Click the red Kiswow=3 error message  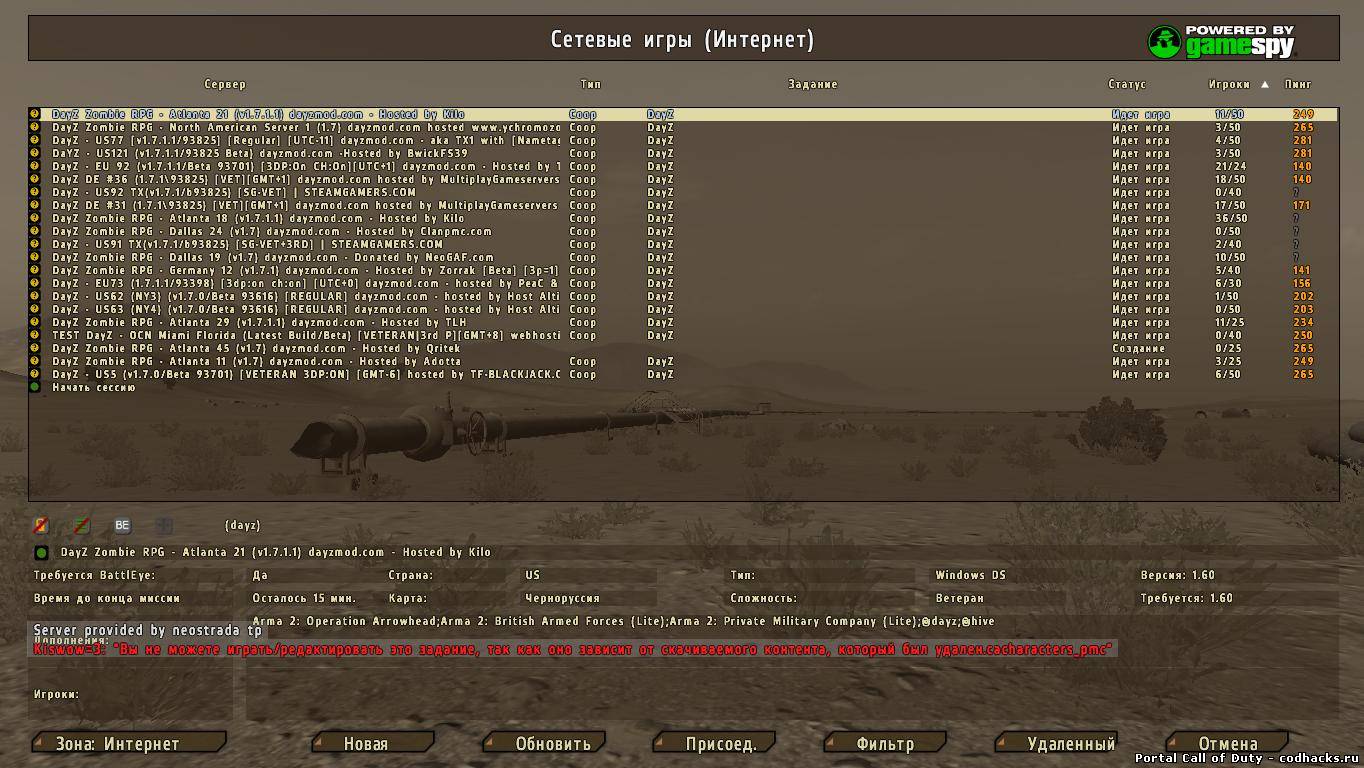pos(573,650)
